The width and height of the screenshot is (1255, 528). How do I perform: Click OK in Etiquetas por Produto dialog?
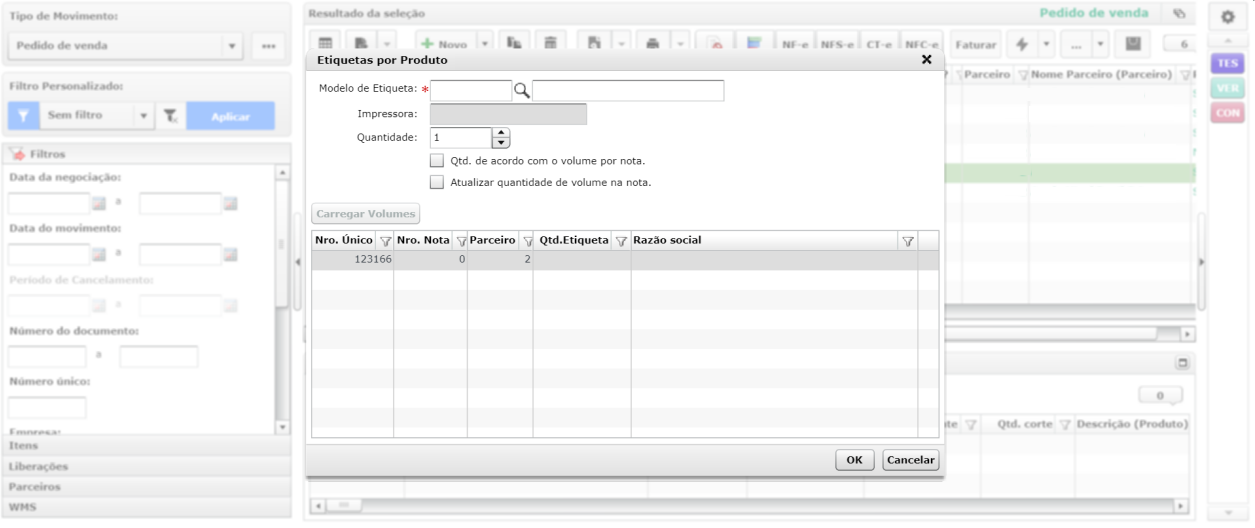[x=854, y=460]
